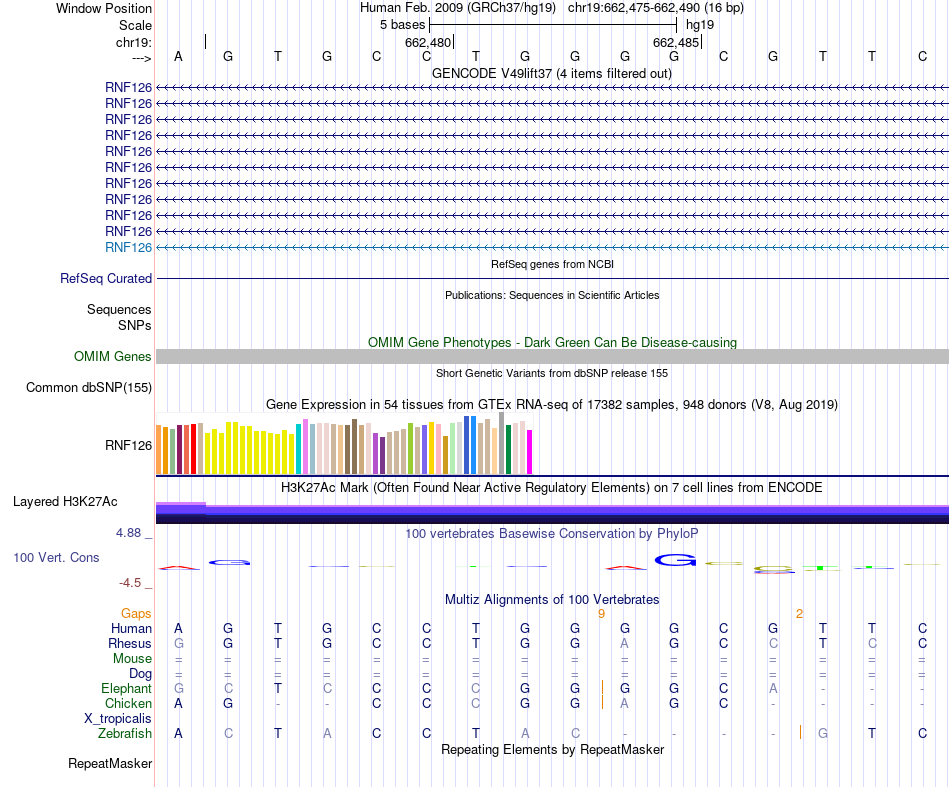The width and height of the screenshot is (950, 787).
Task: Click the SNPs track label
Action: point(135,325)
